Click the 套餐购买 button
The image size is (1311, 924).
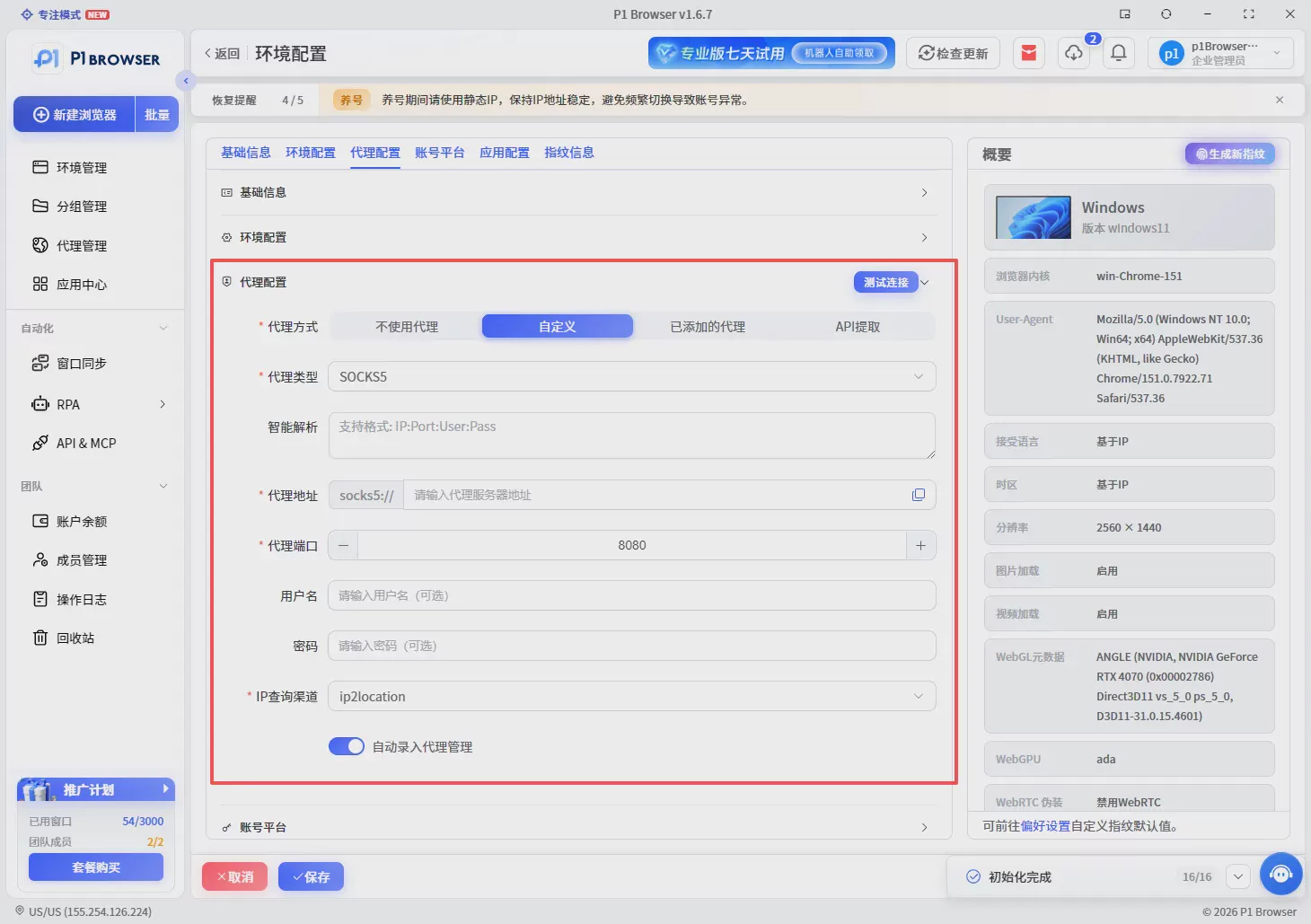(x=96, y=867)
